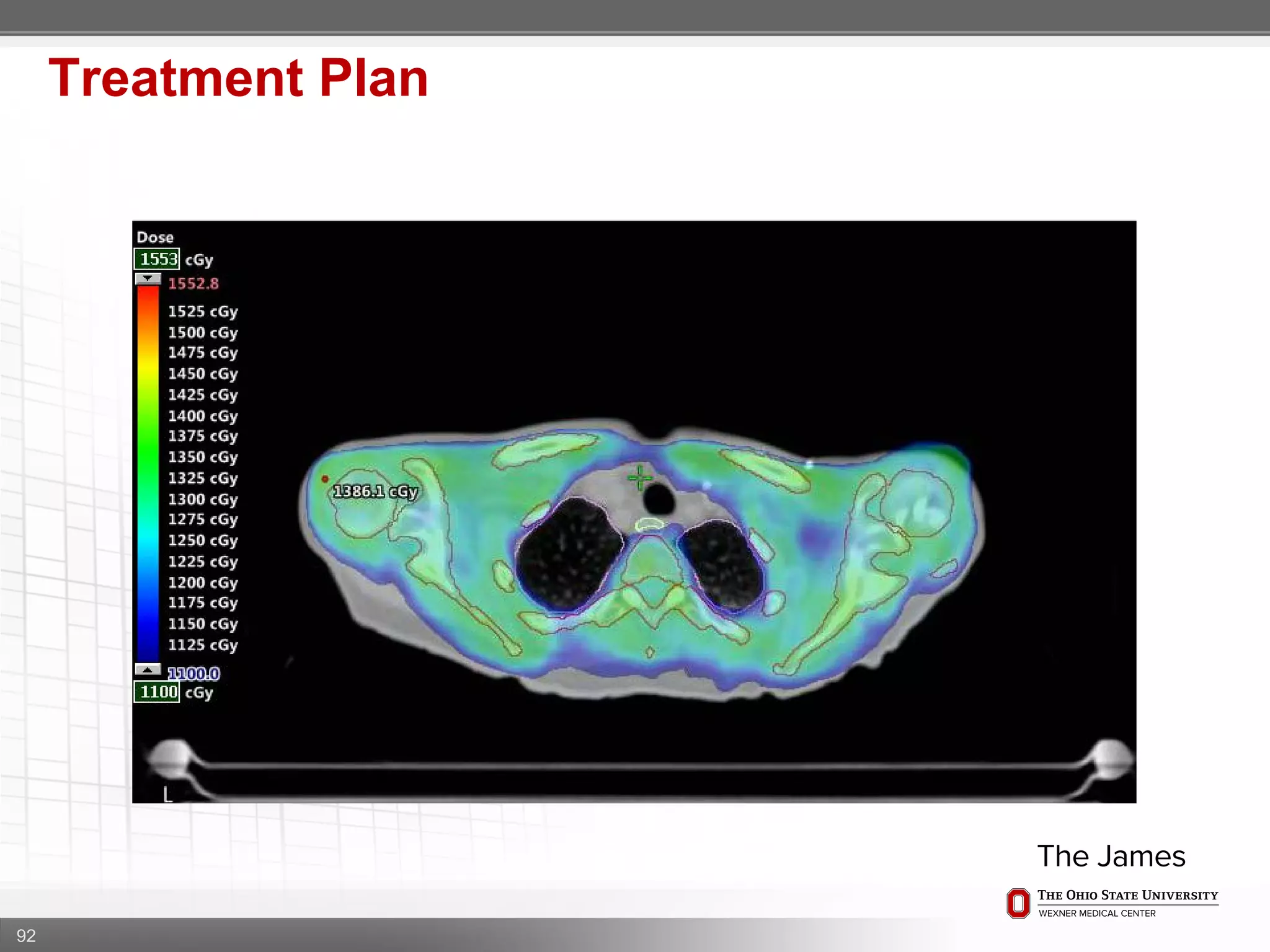Screen dimensions: 1270x952
Task: Click the lower dose range up-arrow handle
Action: point(148,669)
